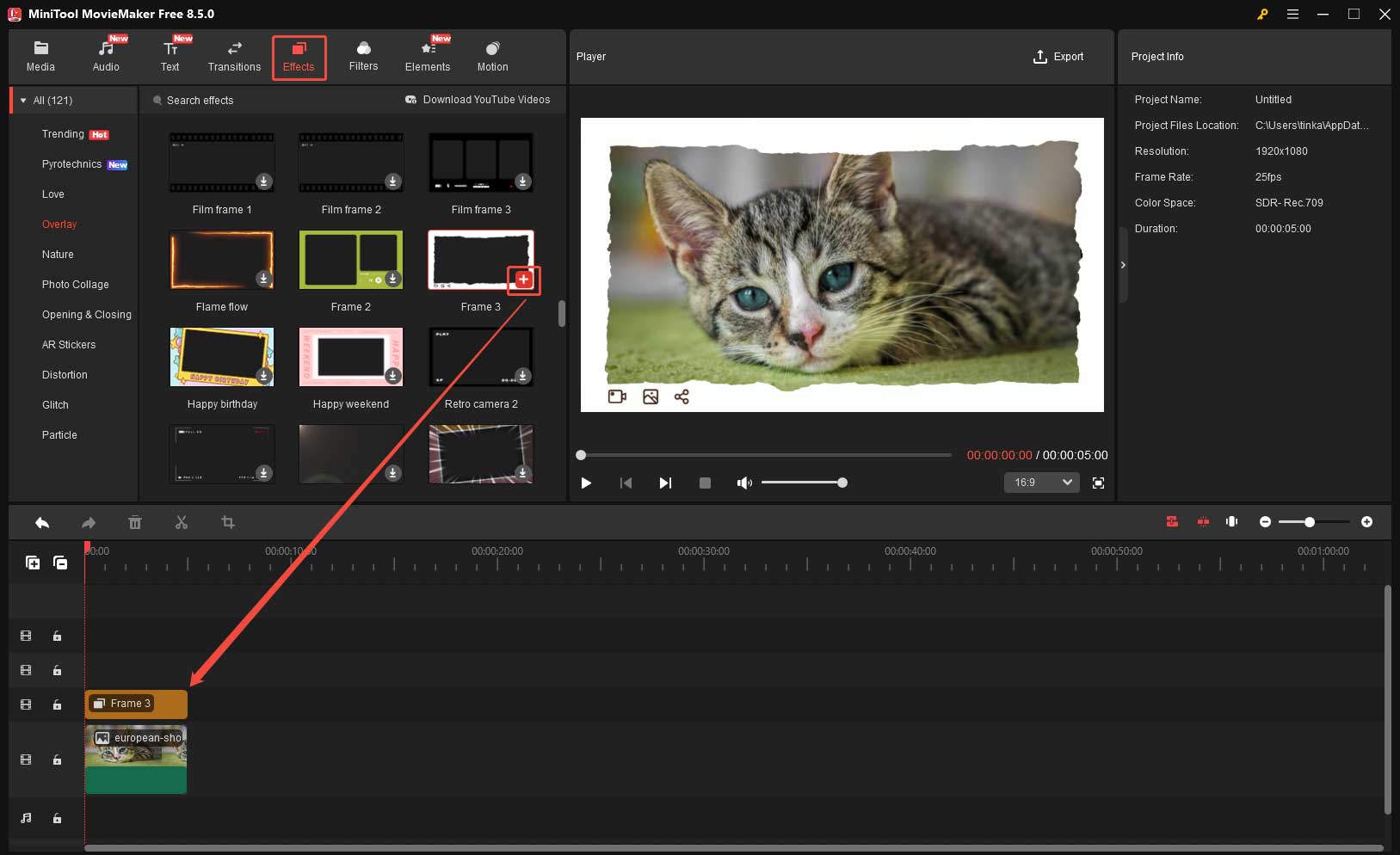This screenshot has width=1400, height=855.
Task: Lock the european-sho image track
Action: click(x=57, y=760)
